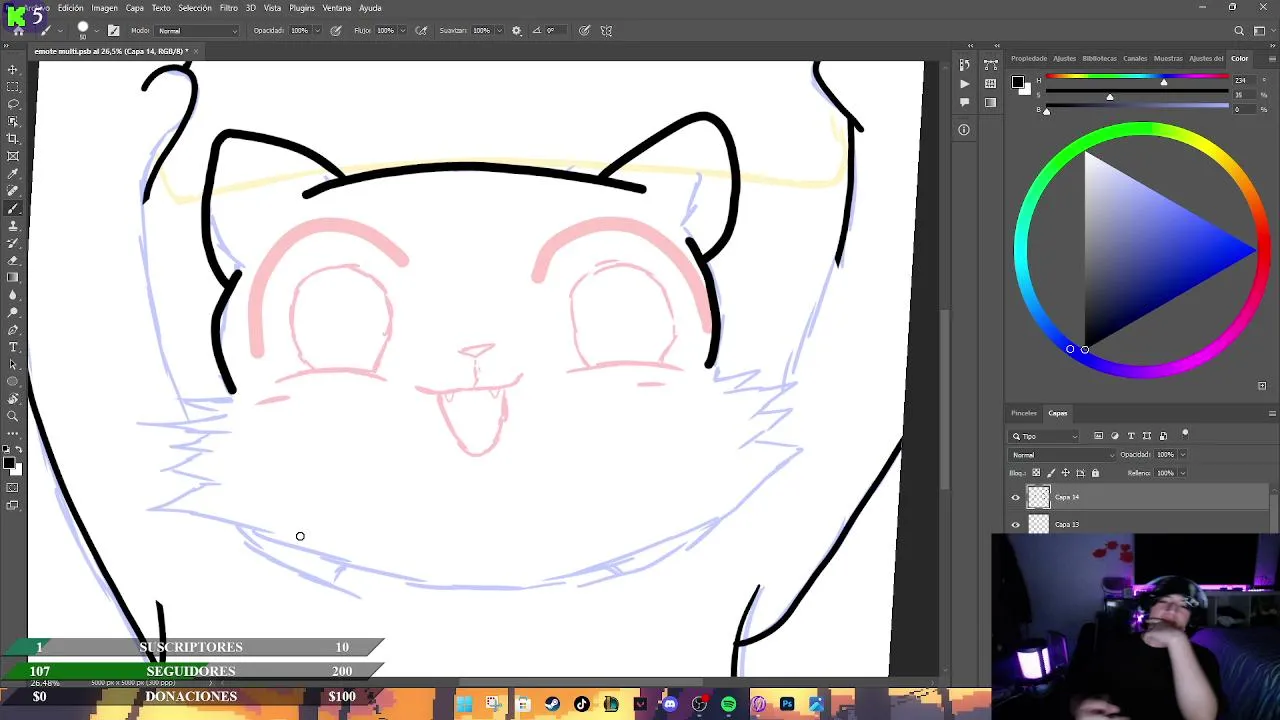The image size is (1280, 720).
Task: Select the Zoom tool
Action: [x=13, y=416]
